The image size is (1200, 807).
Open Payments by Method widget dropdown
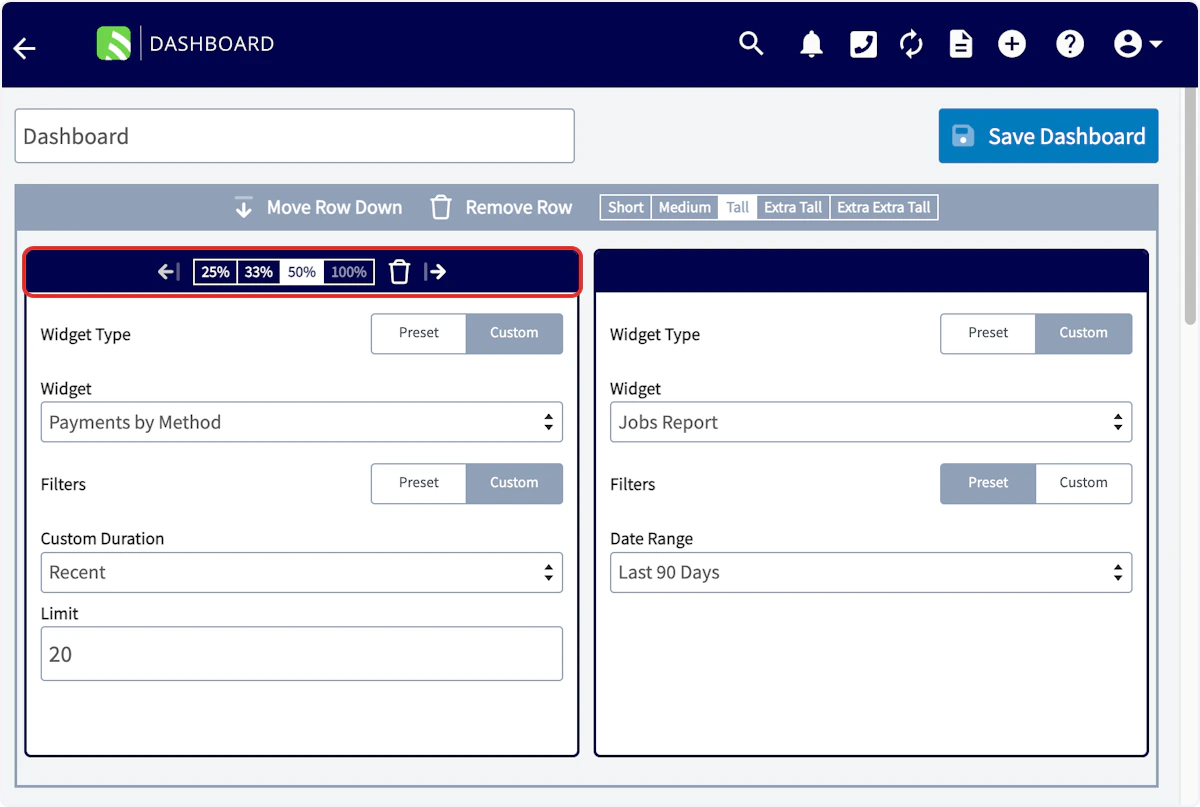pyautogui.click(x=302, y=422)
